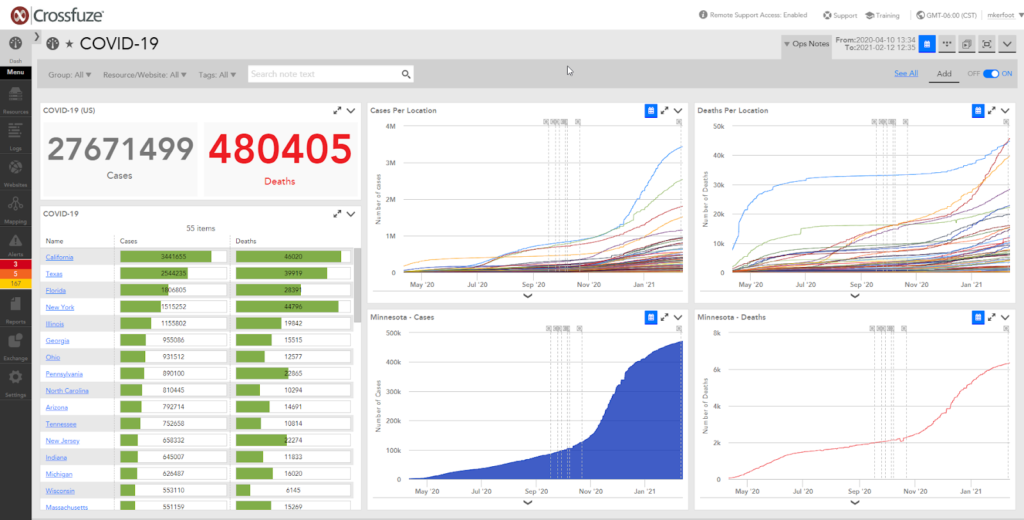The width and height of the screenshot is (1024, 520).
Task: Collapse the Ops Notes tab
Action: point(807,44)
